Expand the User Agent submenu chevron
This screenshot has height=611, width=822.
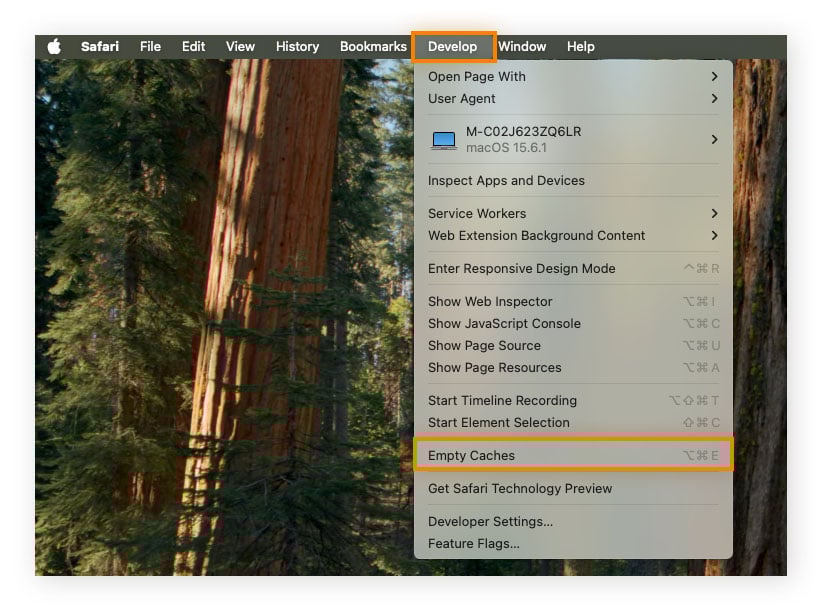pos(714,98)
